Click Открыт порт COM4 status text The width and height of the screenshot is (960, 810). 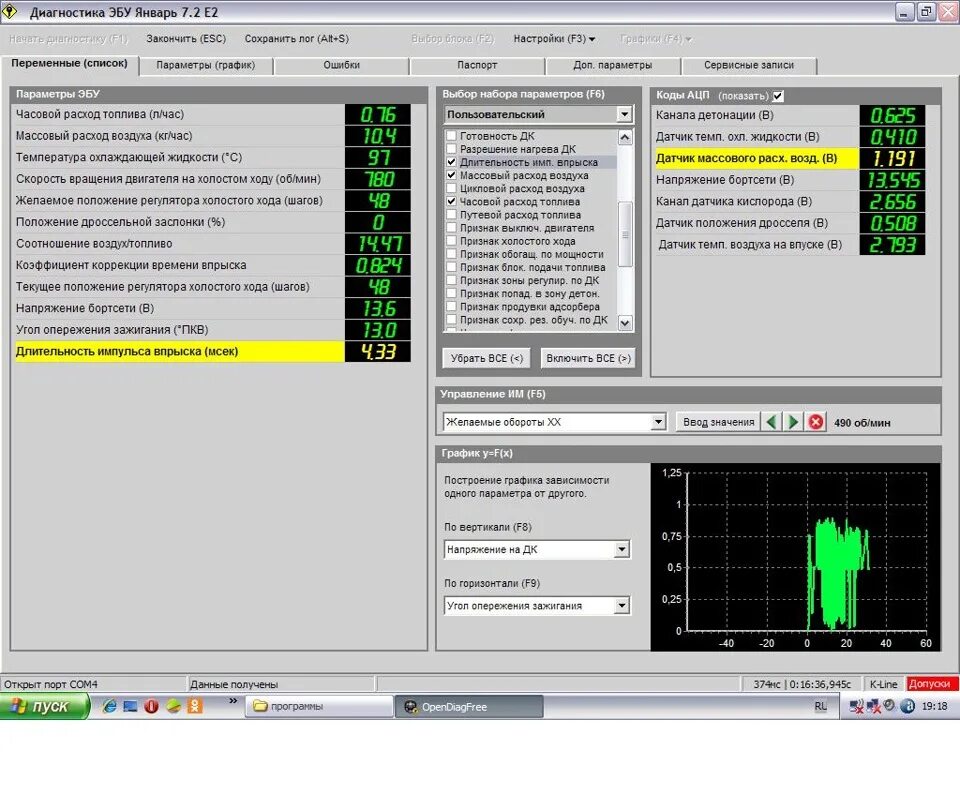[x=51, y=684]
